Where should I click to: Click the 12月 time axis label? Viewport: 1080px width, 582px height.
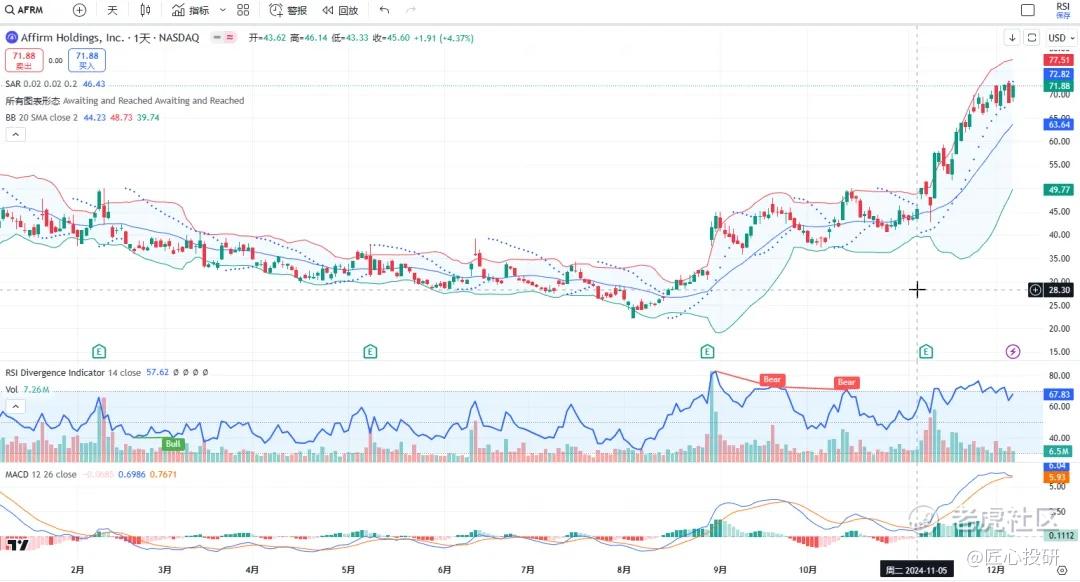point(995,570)
